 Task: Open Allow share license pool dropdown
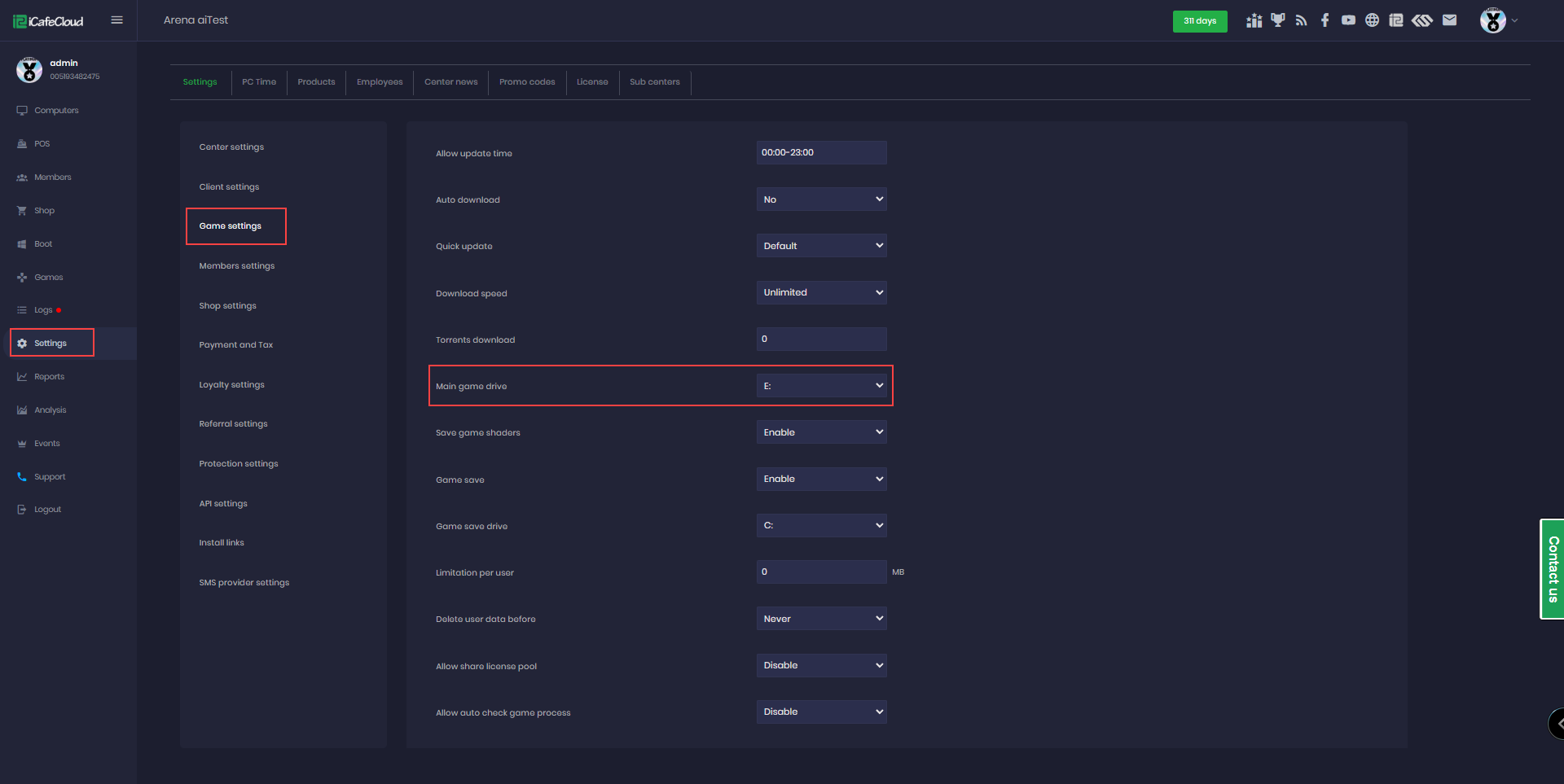(821, 665)
